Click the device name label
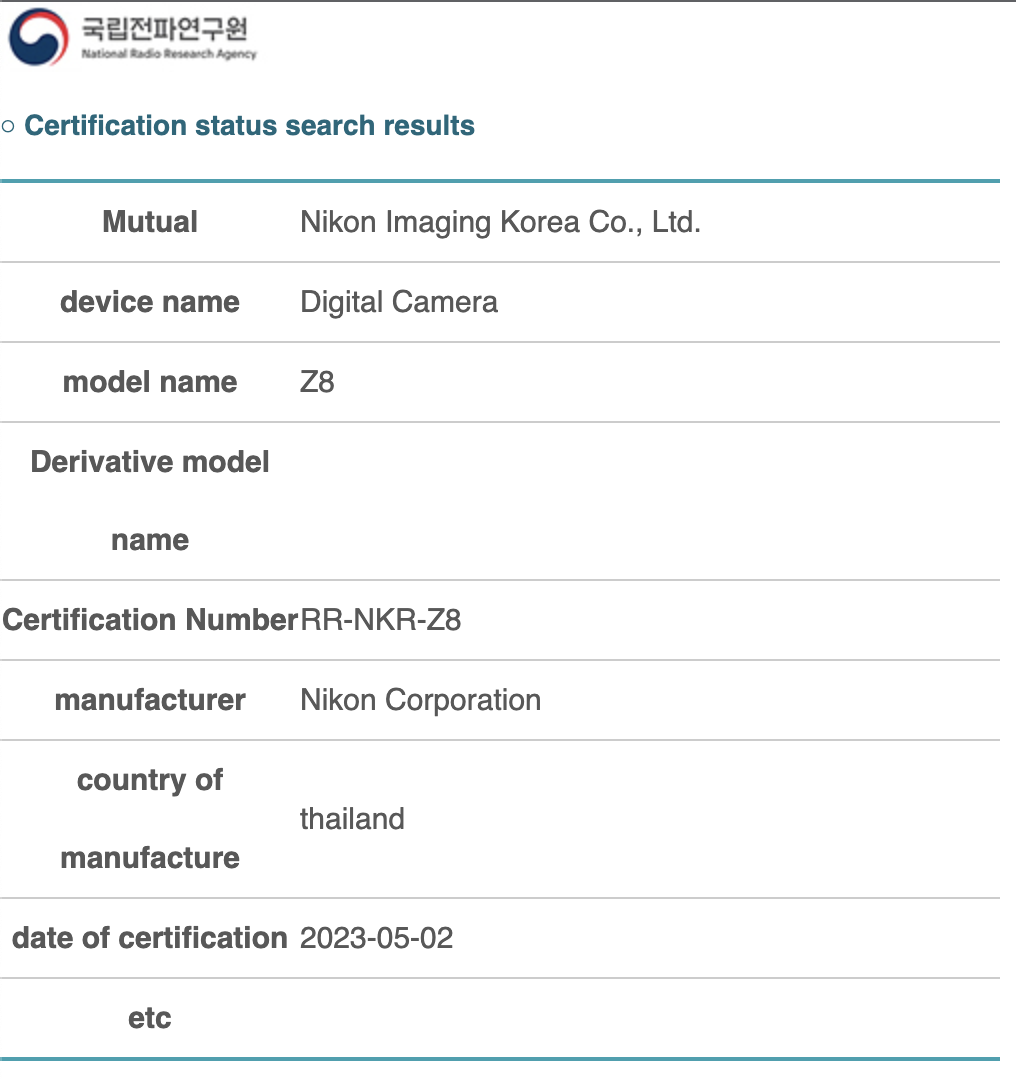 click(x=150, y=302)
